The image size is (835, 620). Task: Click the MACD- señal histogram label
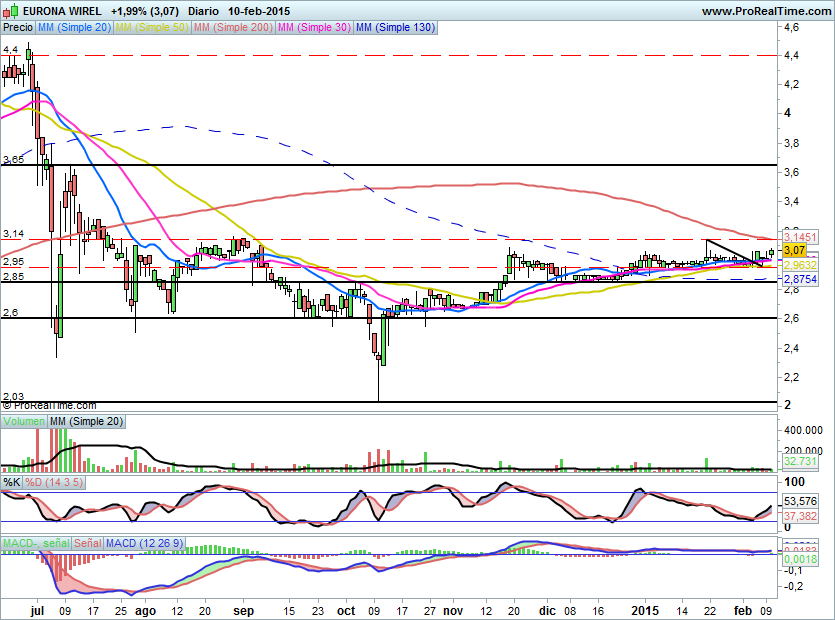click(x=33, y=543)
